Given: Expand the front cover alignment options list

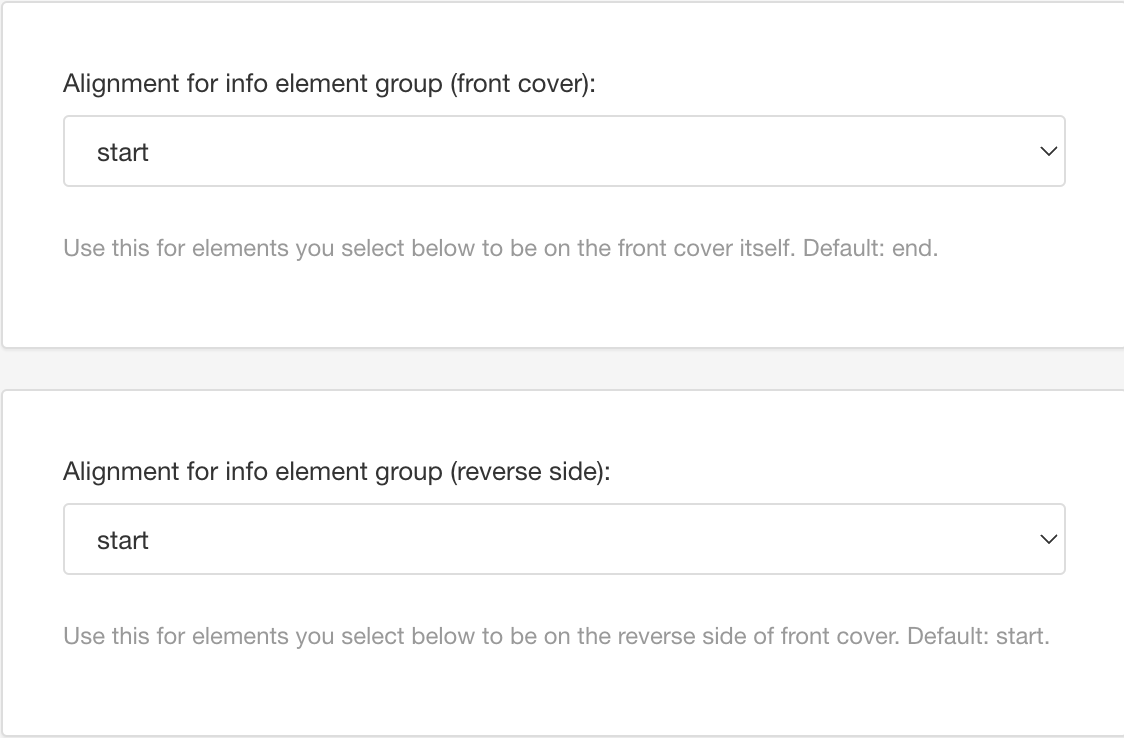Looking at the screenshot, I should 565,151.
